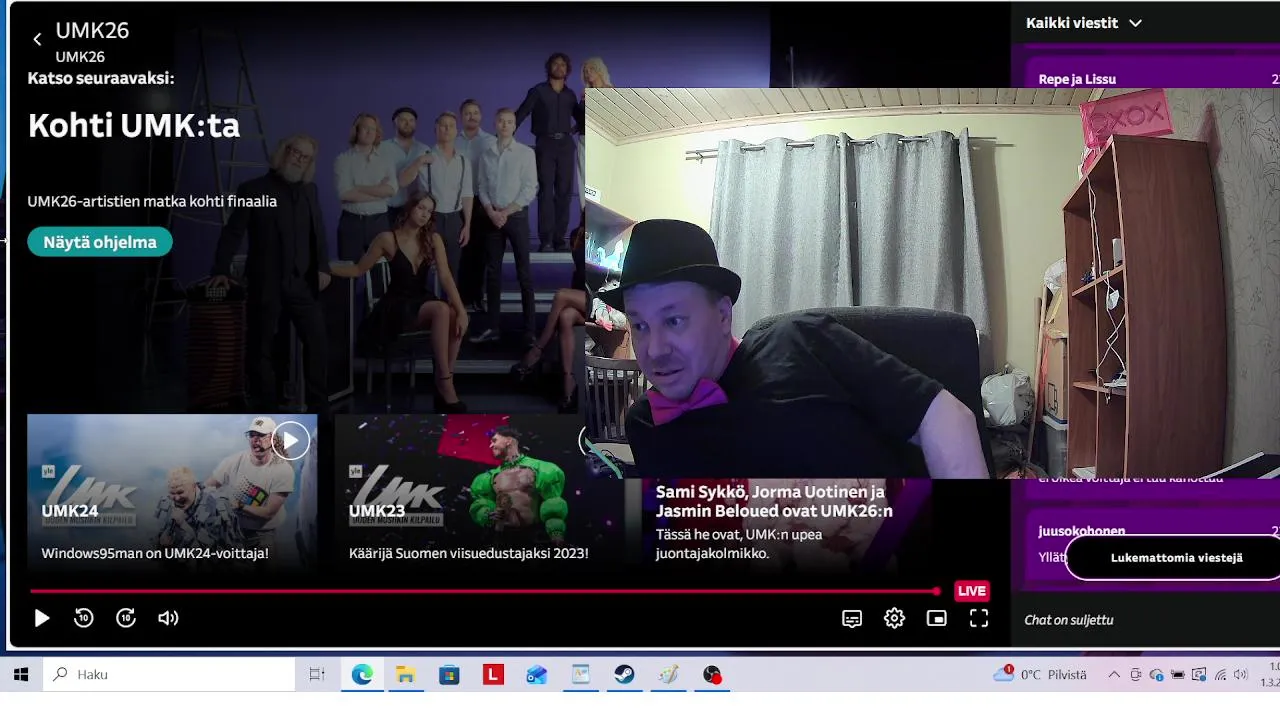Enter fullscreen mode
Image resolution: width=1280 pixels, height=720 pixels.
[979, 619]
